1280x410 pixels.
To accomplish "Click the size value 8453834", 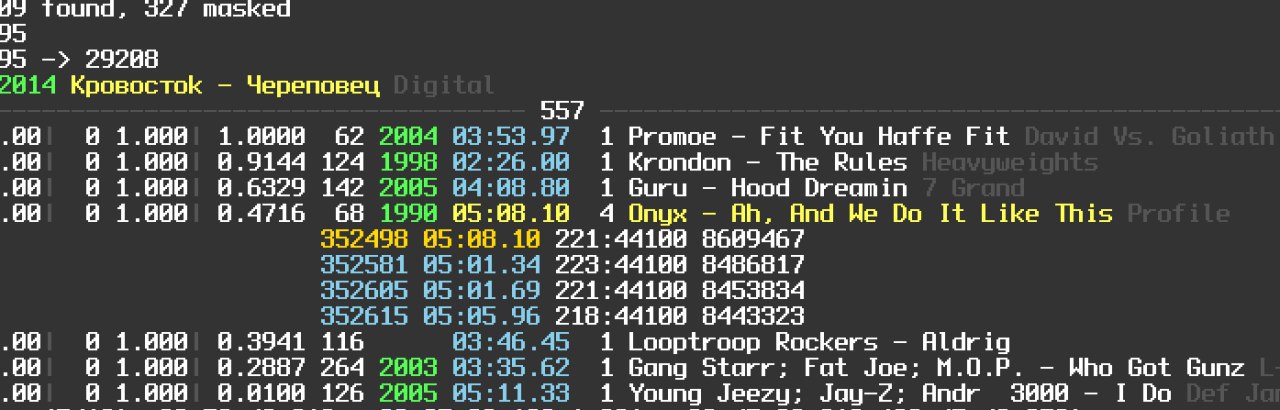I will pyautogui.click(x=753, y=291).
